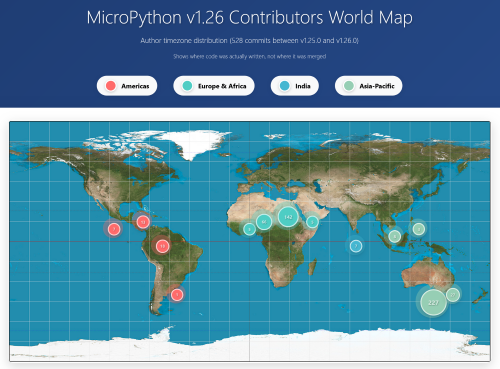Select the blue India bubble in the Indian Ocean
500x369 pixels.
tap(356, 246)
